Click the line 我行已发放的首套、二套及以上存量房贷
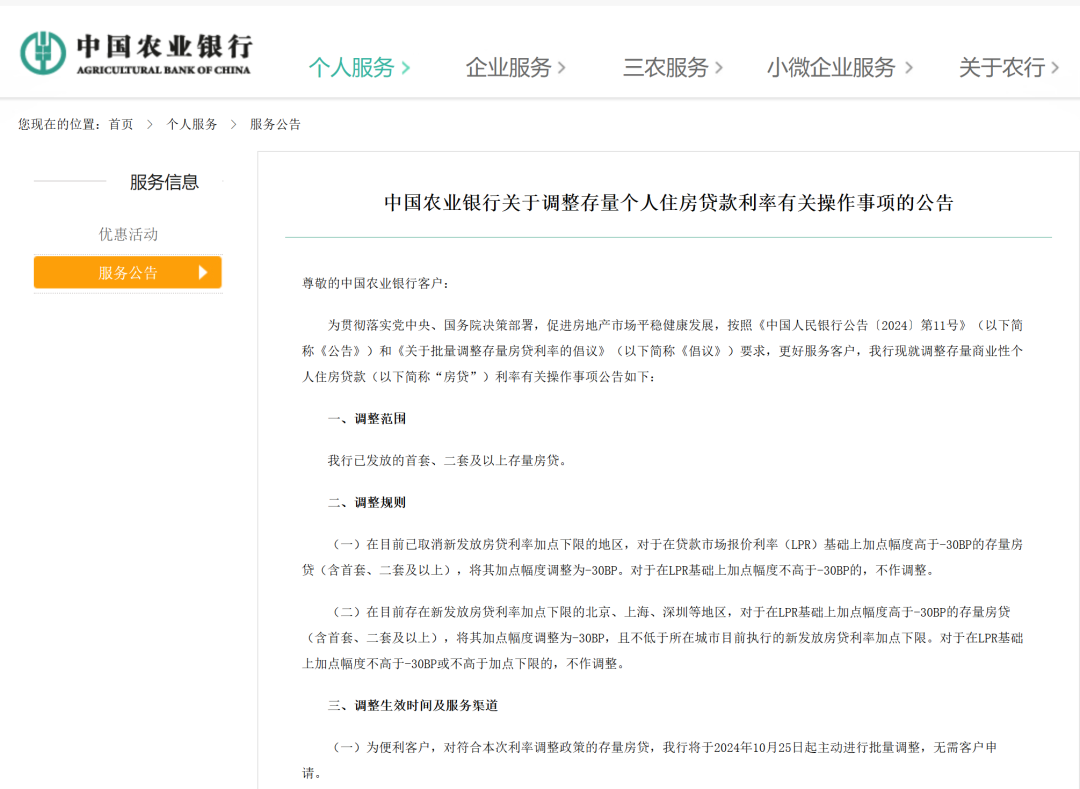This screenshot has width=1080, height=789. pyautogui.click(x=449, y=461)
